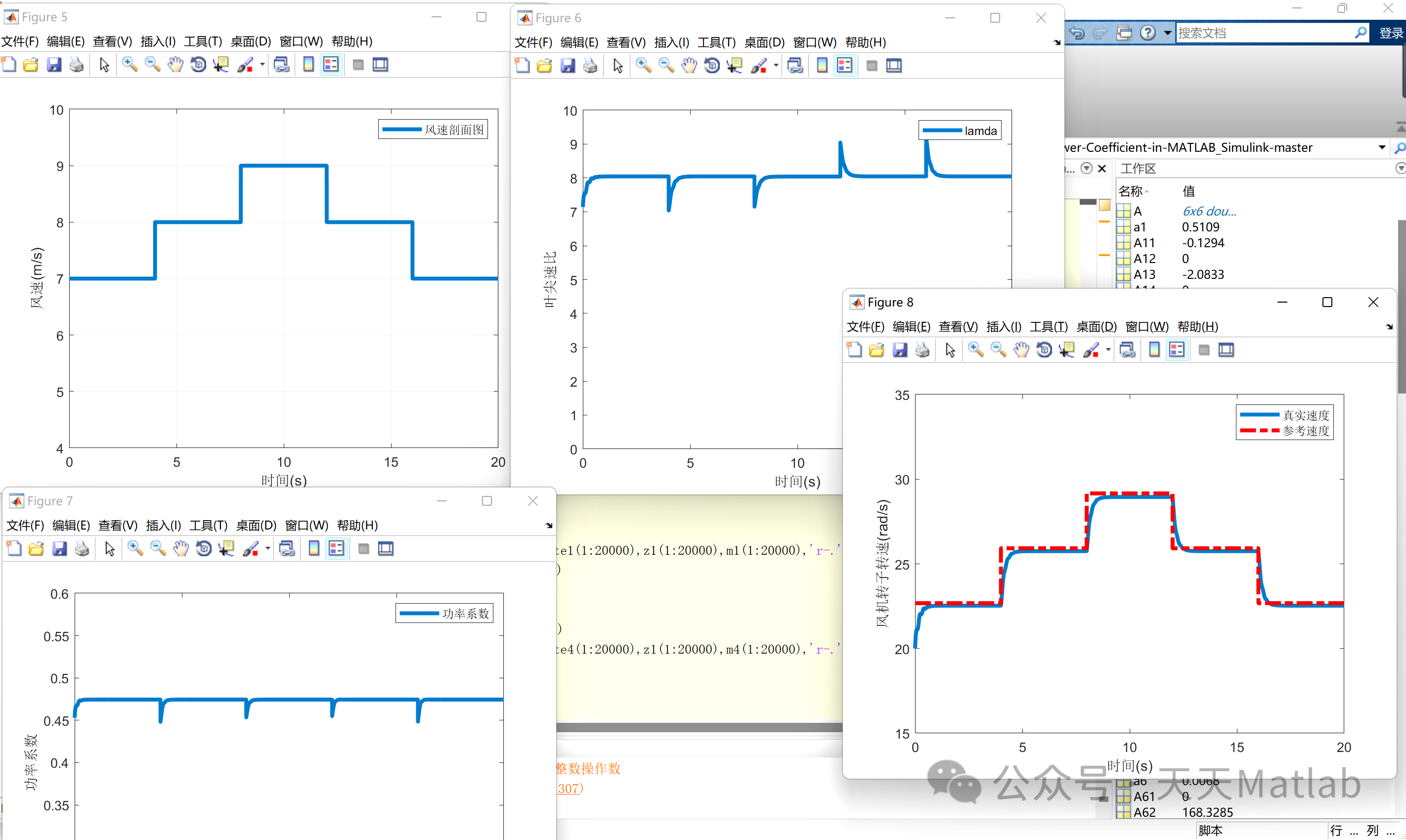Viewport: 1406px width, 840px height.
Task: Activate Pan tool in Figure 8
Action: 1021,350
